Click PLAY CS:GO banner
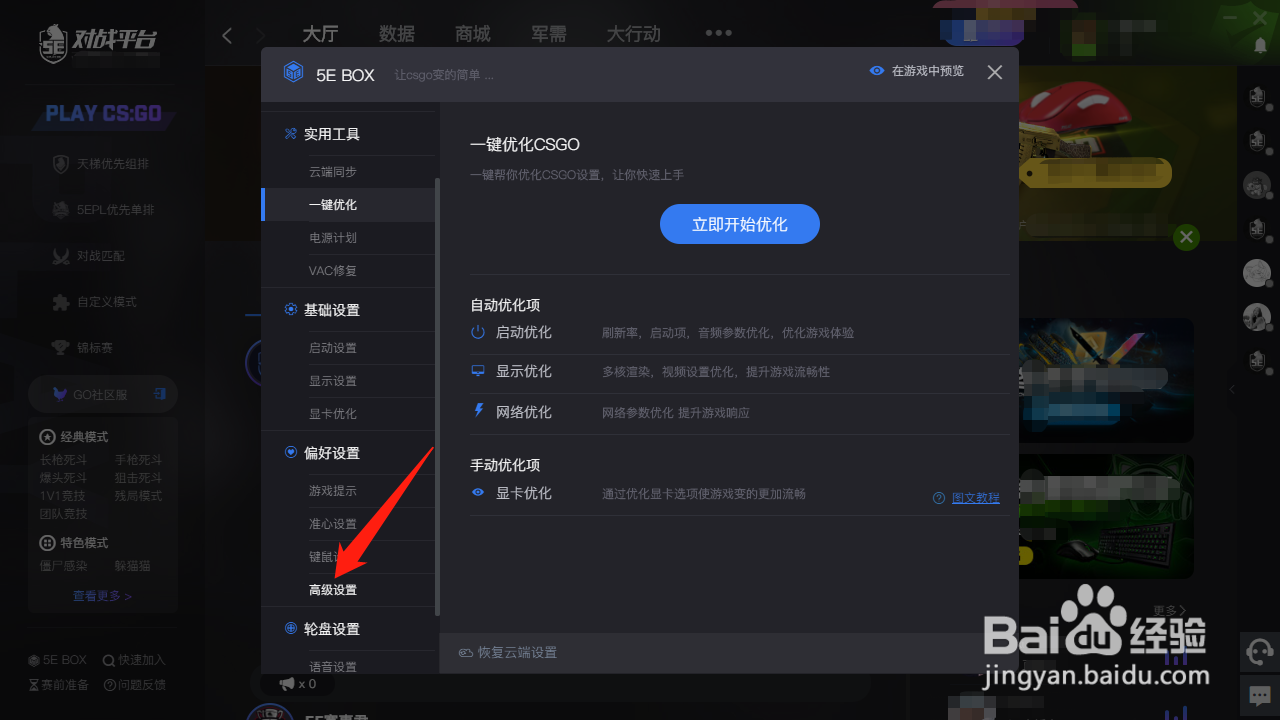This screenshot has height=720, width=1280. [104, 113]
